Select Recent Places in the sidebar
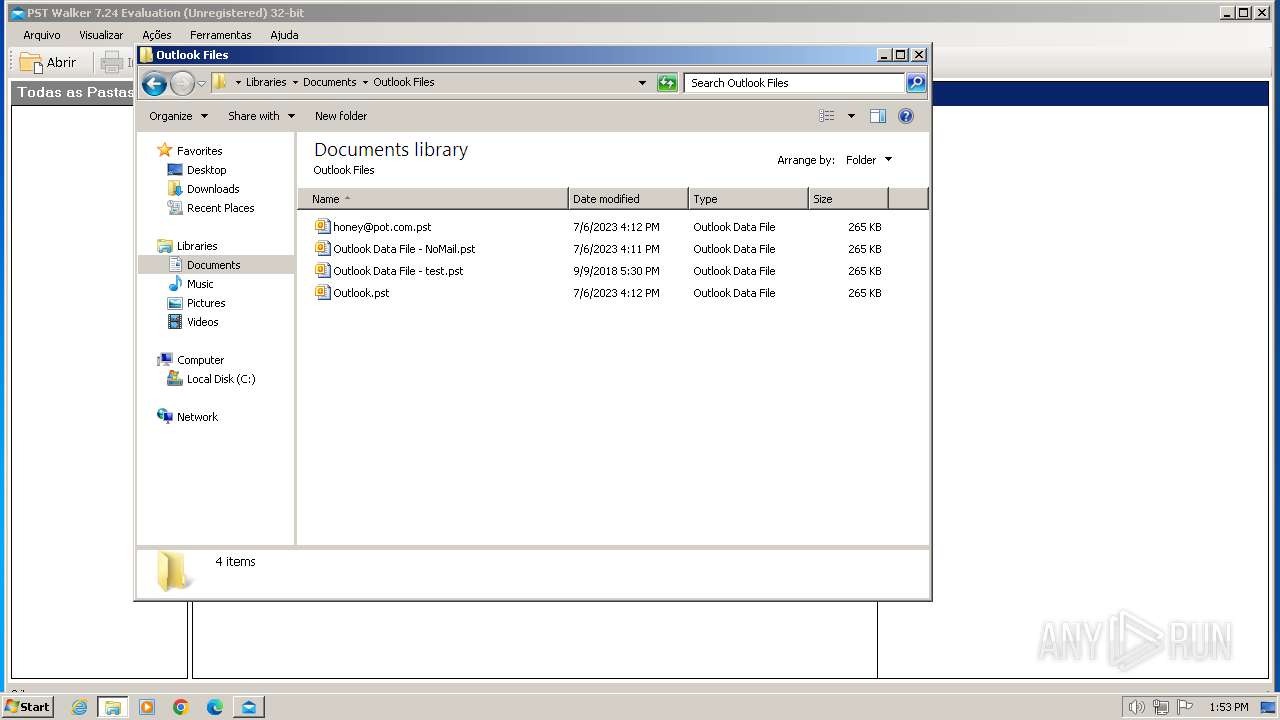 [220, 208]
